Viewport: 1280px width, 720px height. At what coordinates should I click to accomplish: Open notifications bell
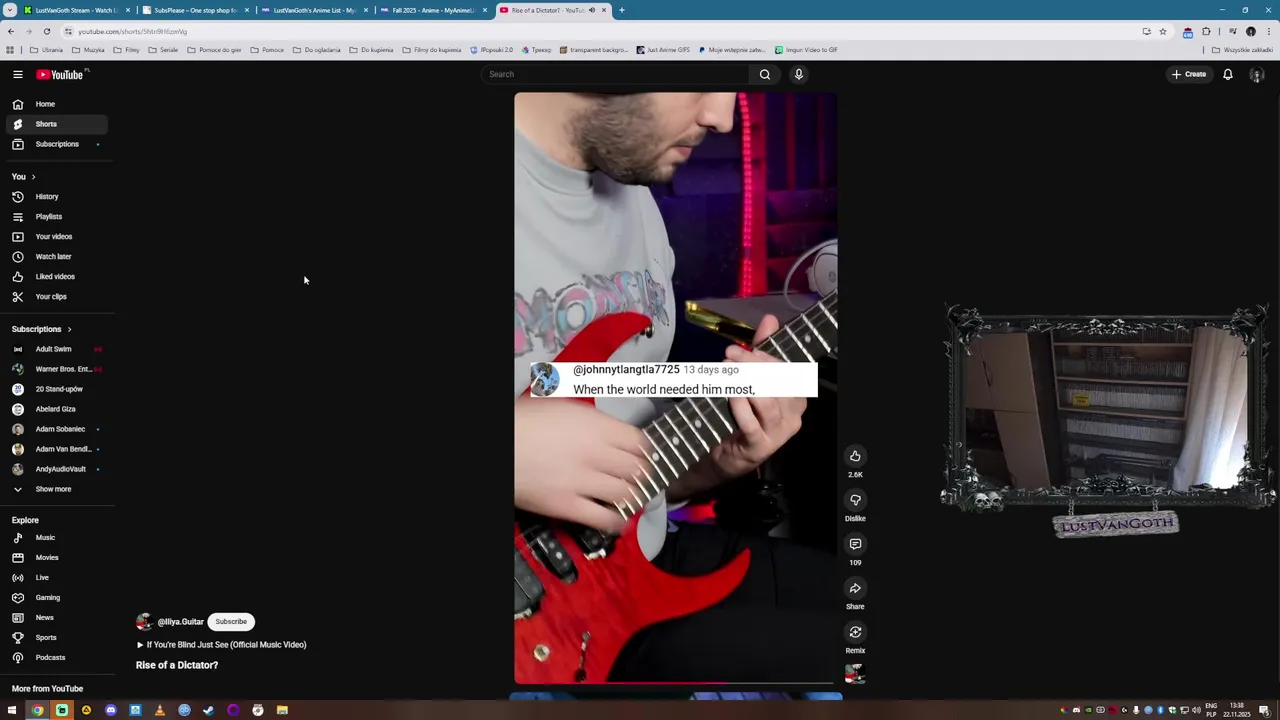click(1228, 74)
